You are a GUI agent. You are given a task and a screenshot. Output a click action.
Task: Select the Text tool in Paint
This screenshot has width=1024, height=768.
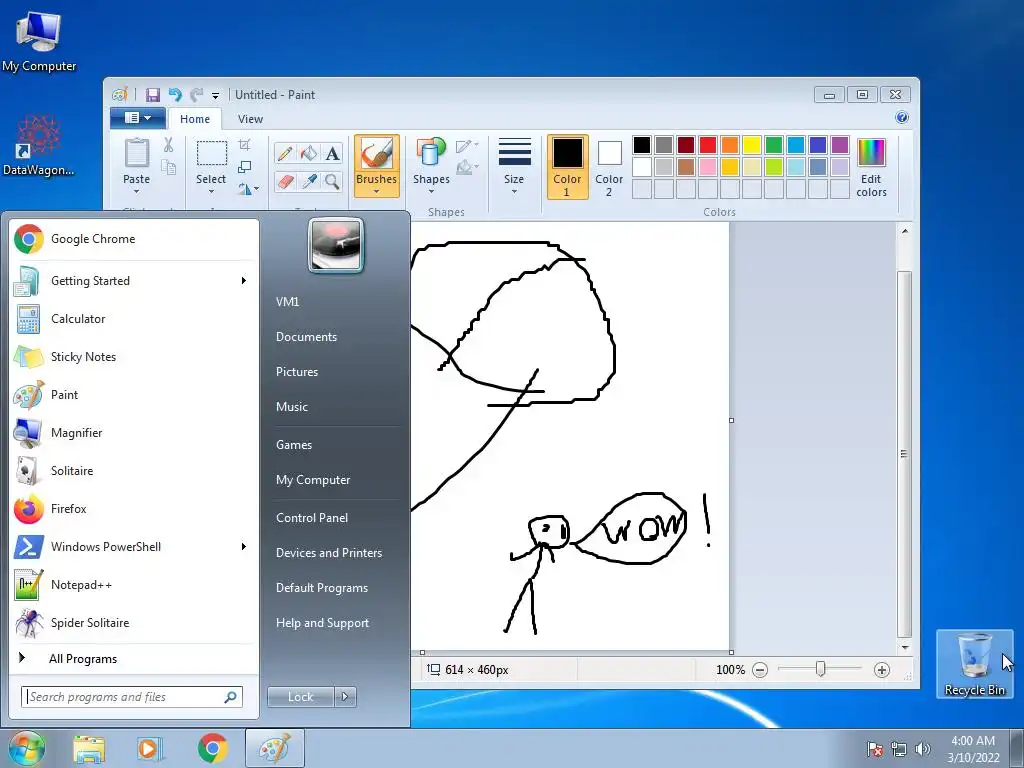332,153
